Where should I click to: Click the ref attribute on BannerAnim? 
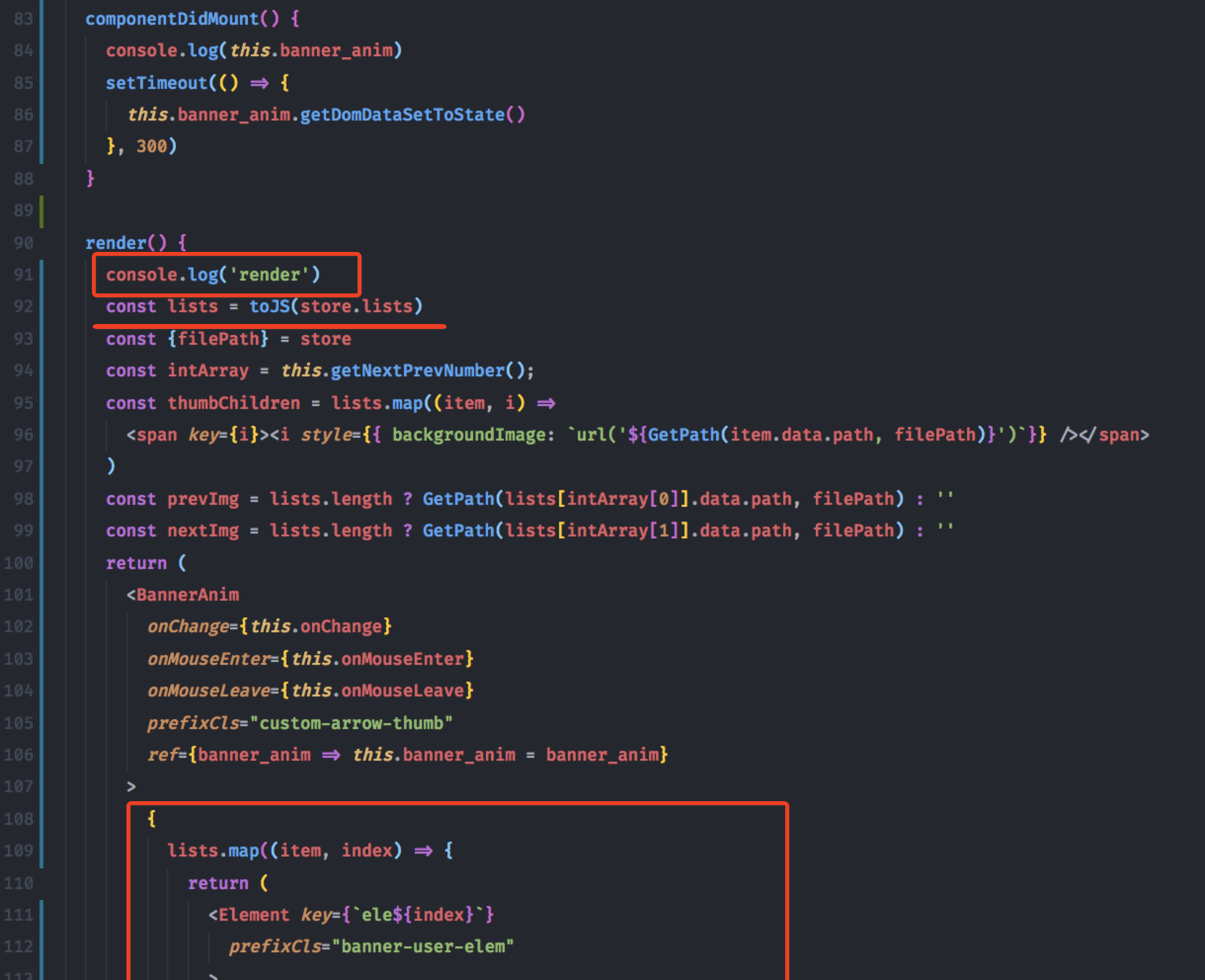point(162,755)
